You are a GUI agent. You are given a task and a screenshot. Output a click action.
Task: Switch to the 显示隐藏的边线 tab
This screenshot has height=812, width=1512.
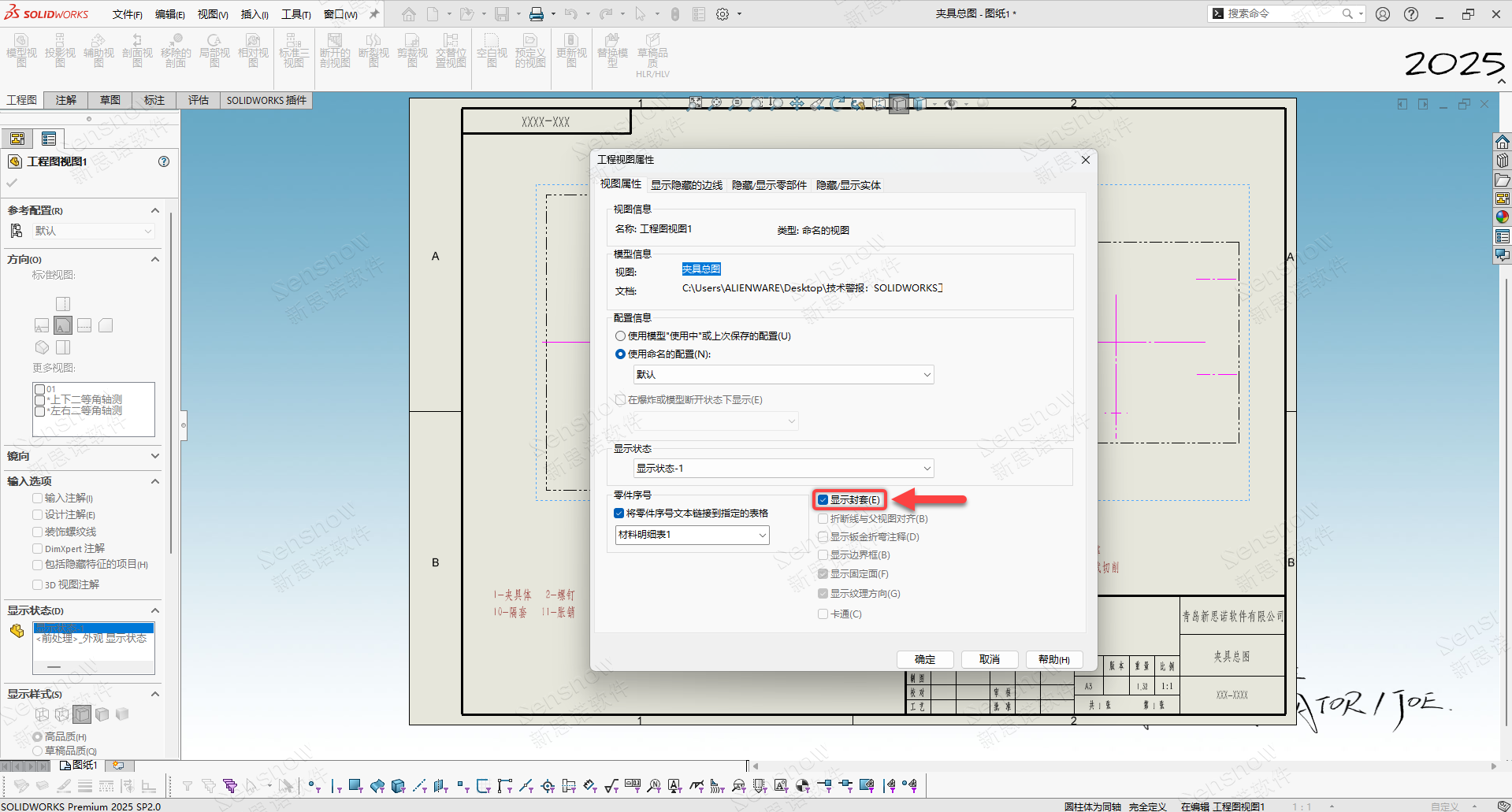[686, 185]
